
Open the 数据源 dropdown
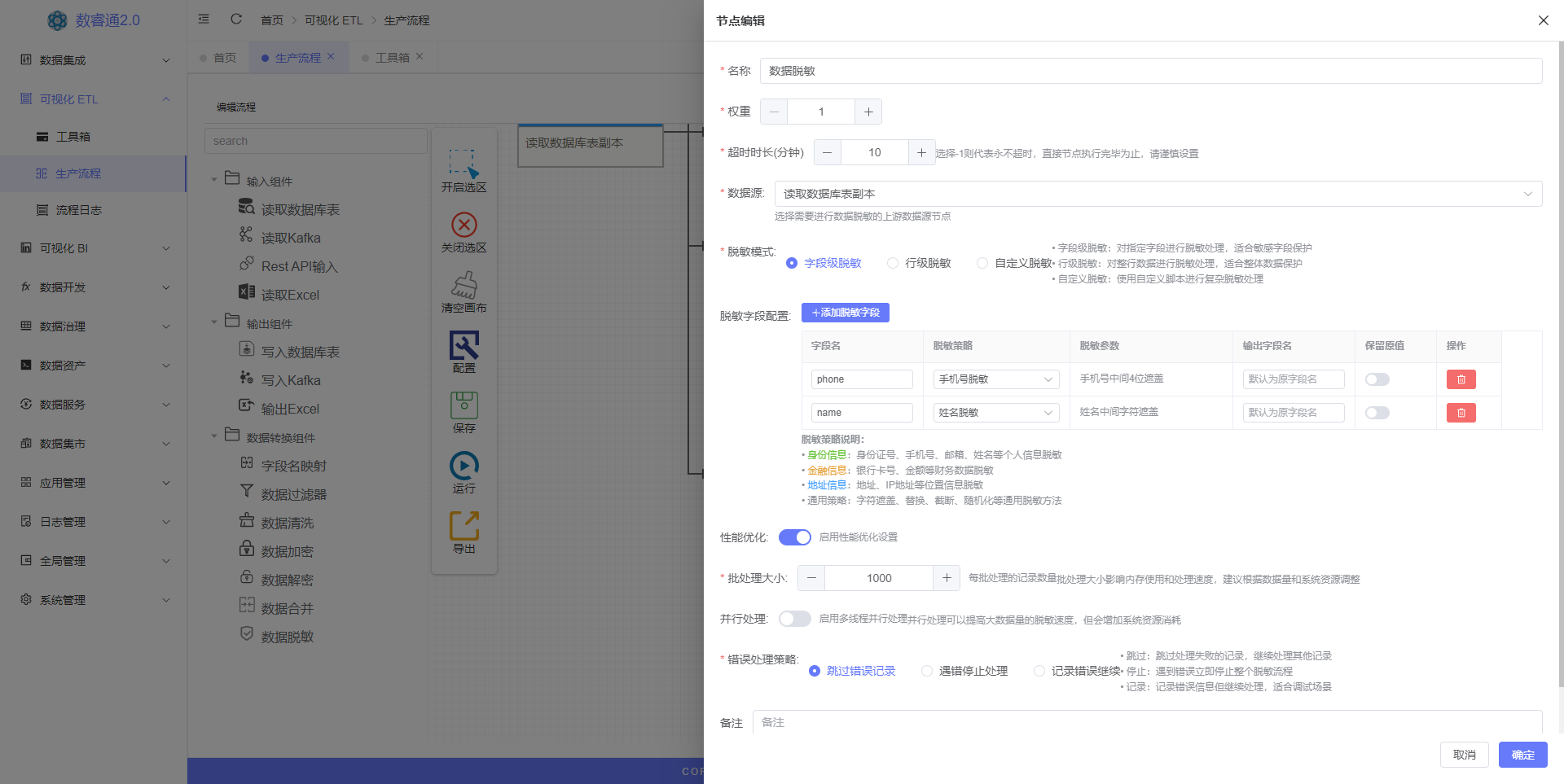click(1158, 194)
